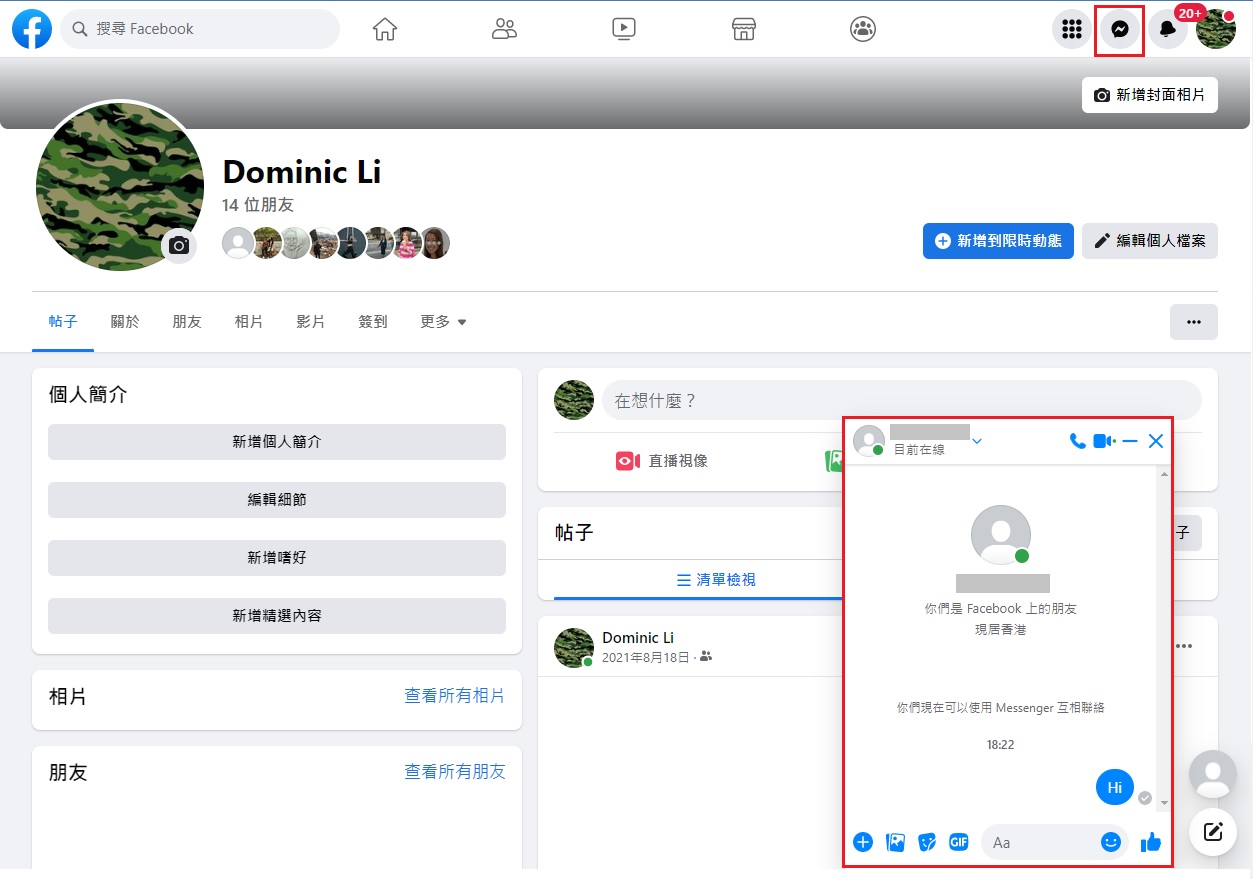Click 新增精選內容 button

click(x=277, y=616)
